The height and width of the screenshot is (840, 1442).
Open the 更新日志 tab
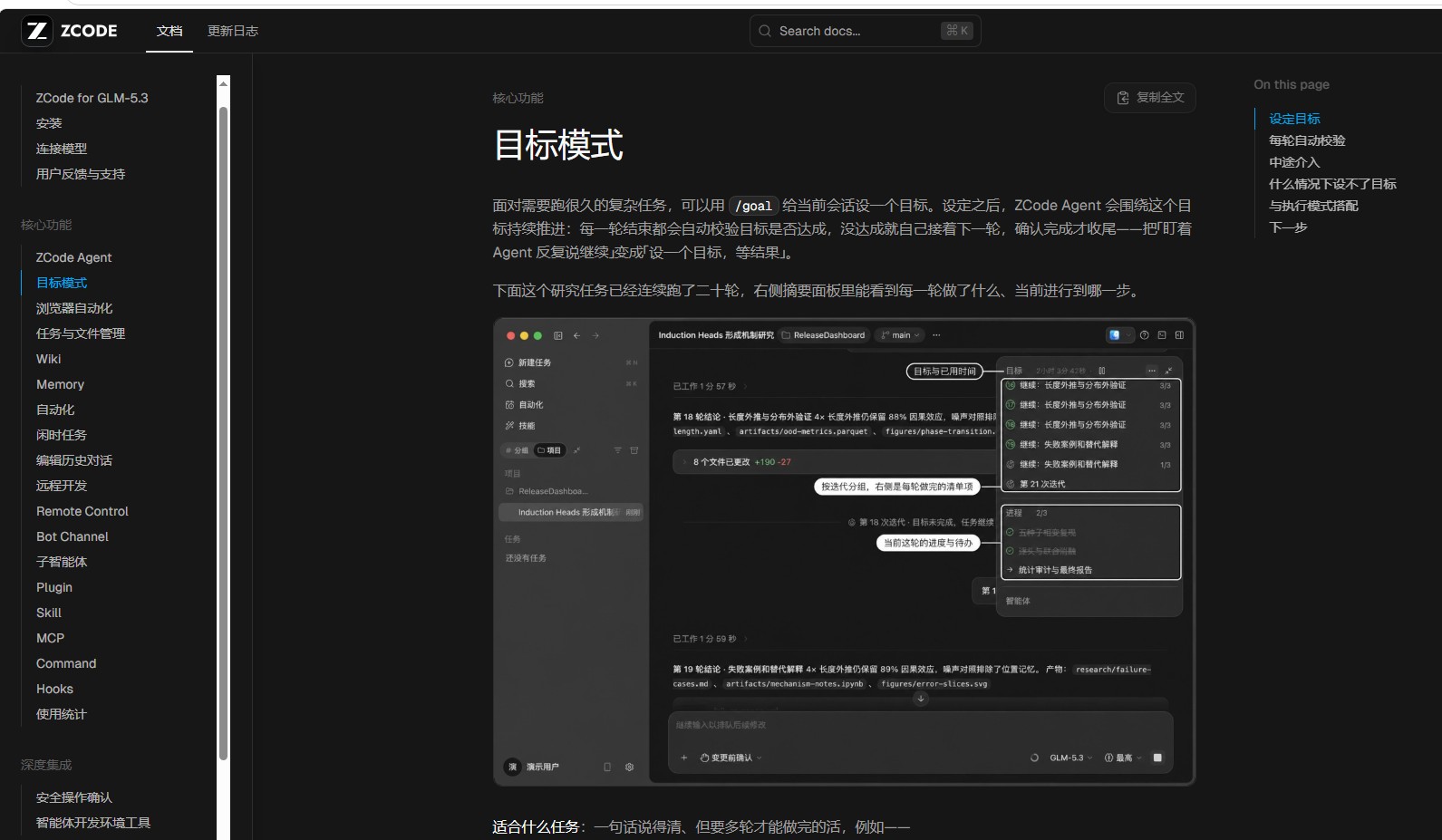pyautogui.click(x=233, y=31)
